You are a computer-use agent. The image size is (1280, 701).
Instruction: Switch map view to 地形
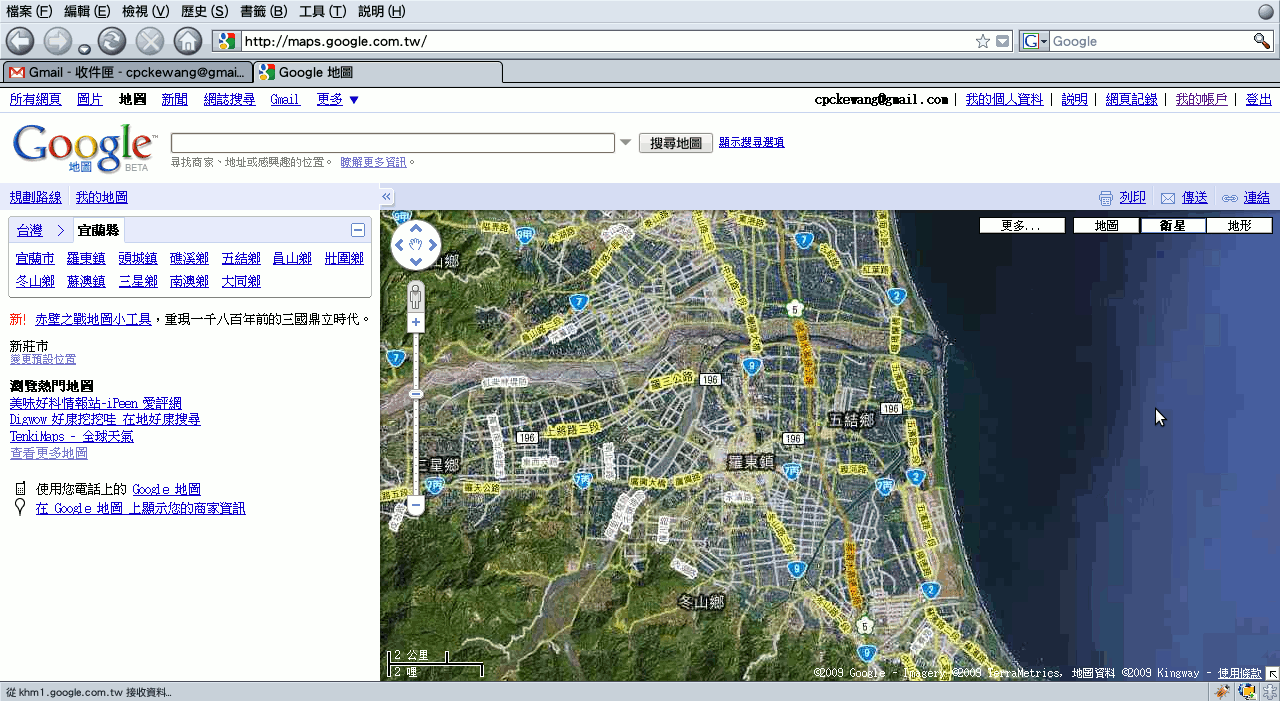[1239, 226]
